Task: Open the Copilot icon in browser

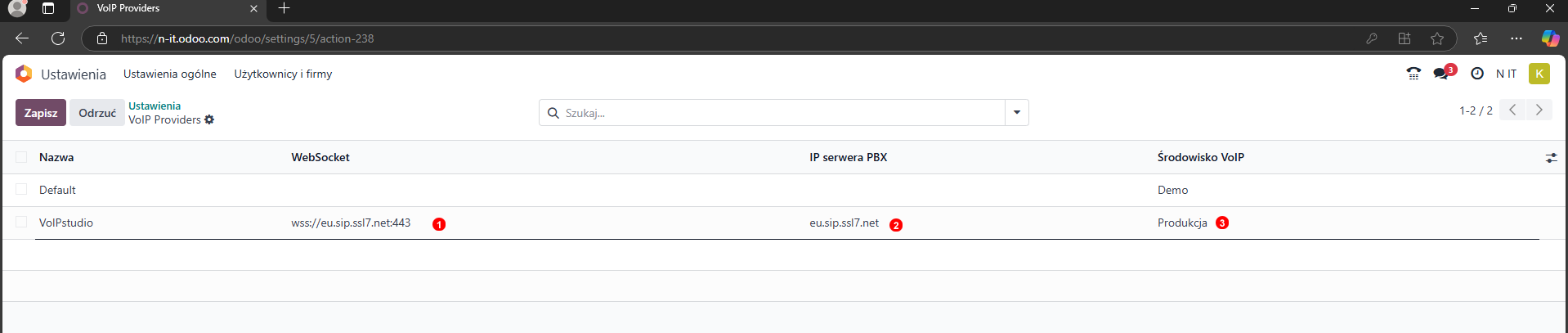Action: (1550, 38)
